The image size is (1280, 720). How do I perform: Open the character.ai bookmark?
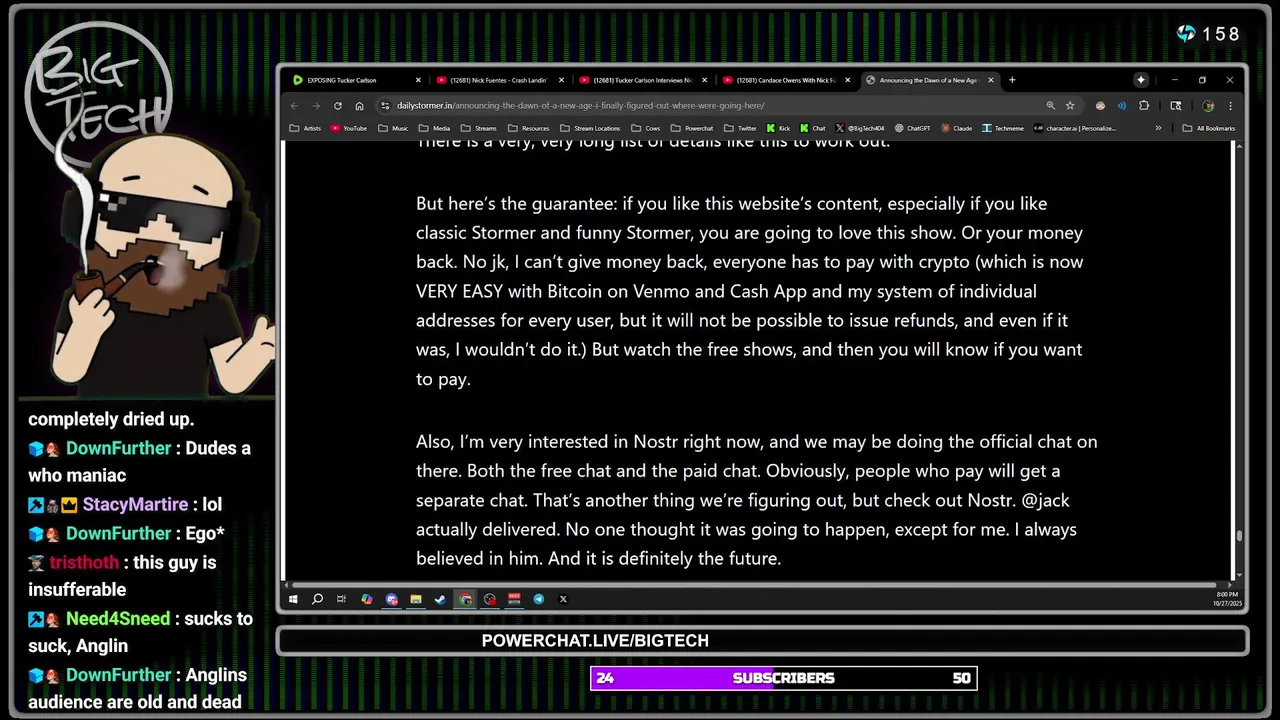(x=1074, y=128)
